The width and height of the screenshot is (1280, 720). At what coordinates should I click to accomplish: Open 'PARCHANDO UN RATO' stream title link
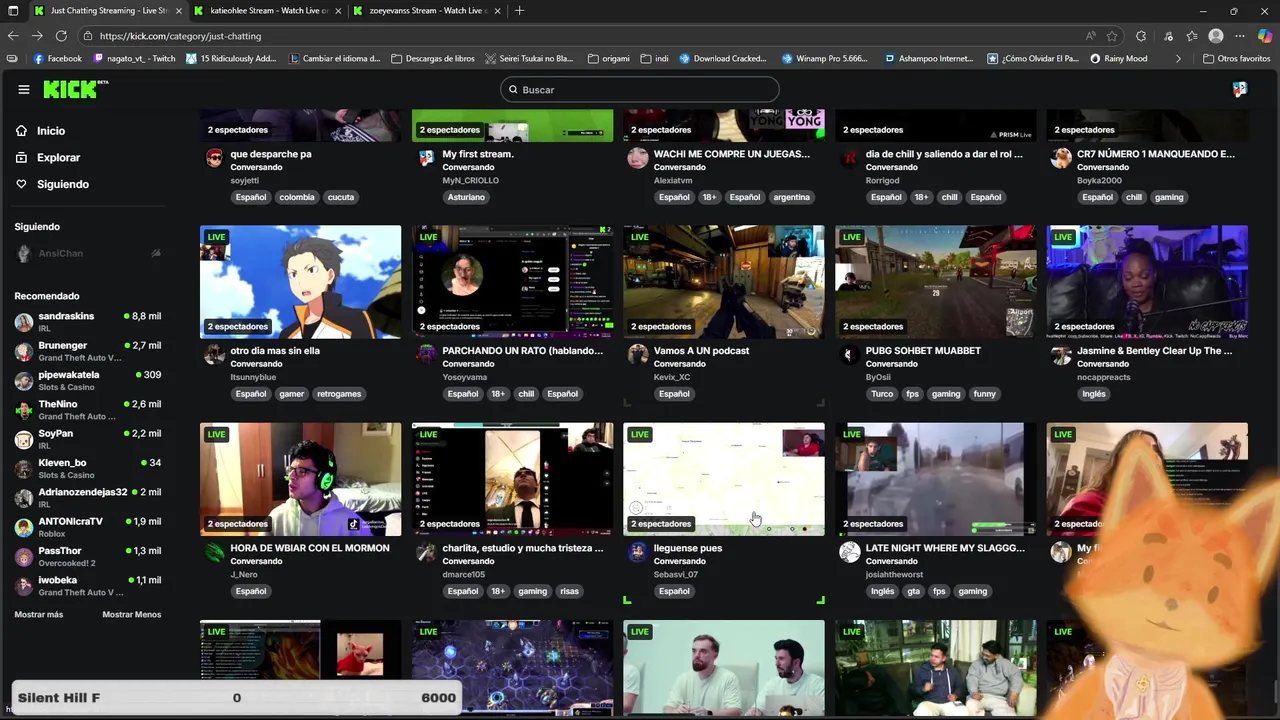coord(522,351)
